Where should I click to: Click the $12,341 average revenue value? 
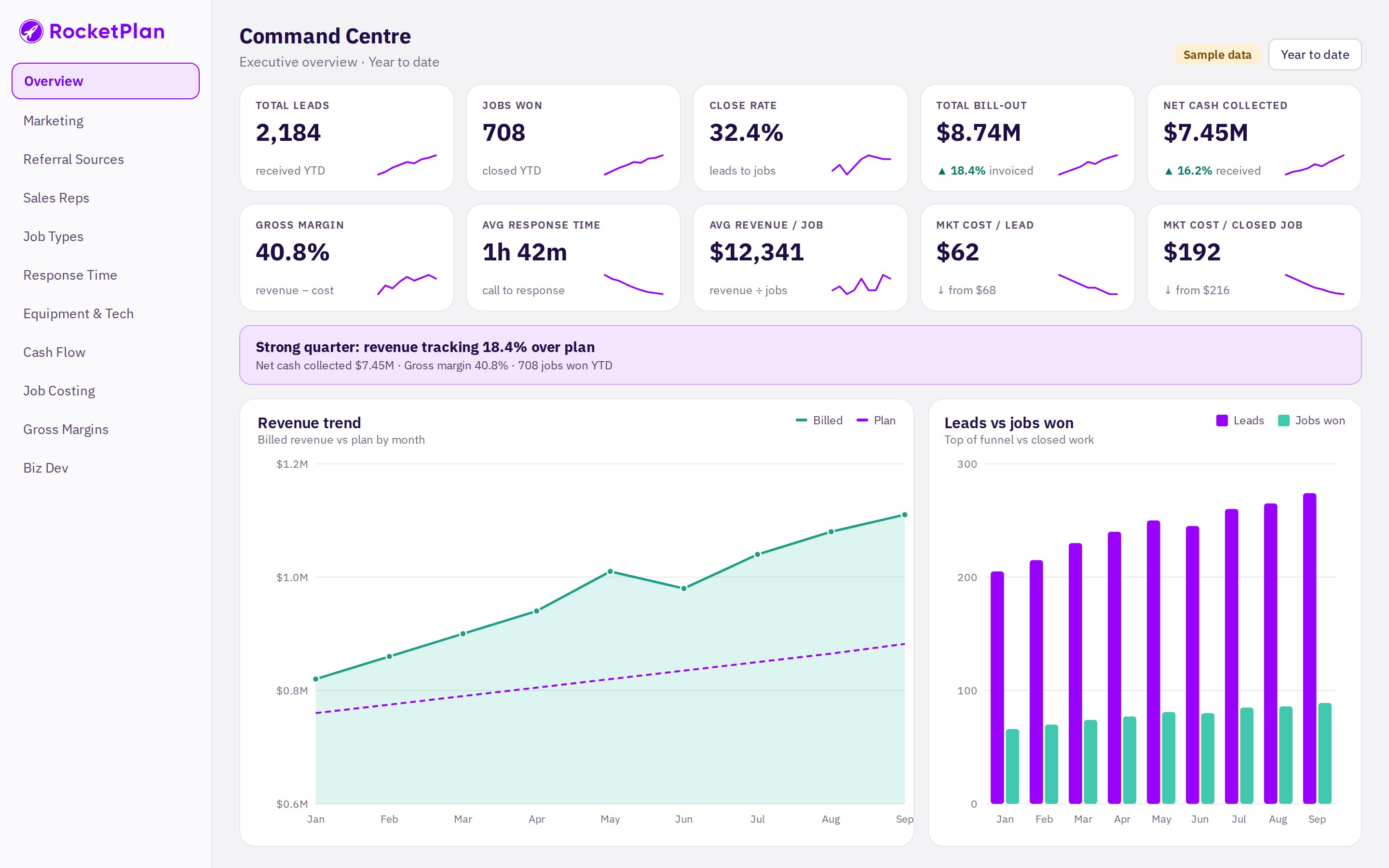(x=757, y=252)
